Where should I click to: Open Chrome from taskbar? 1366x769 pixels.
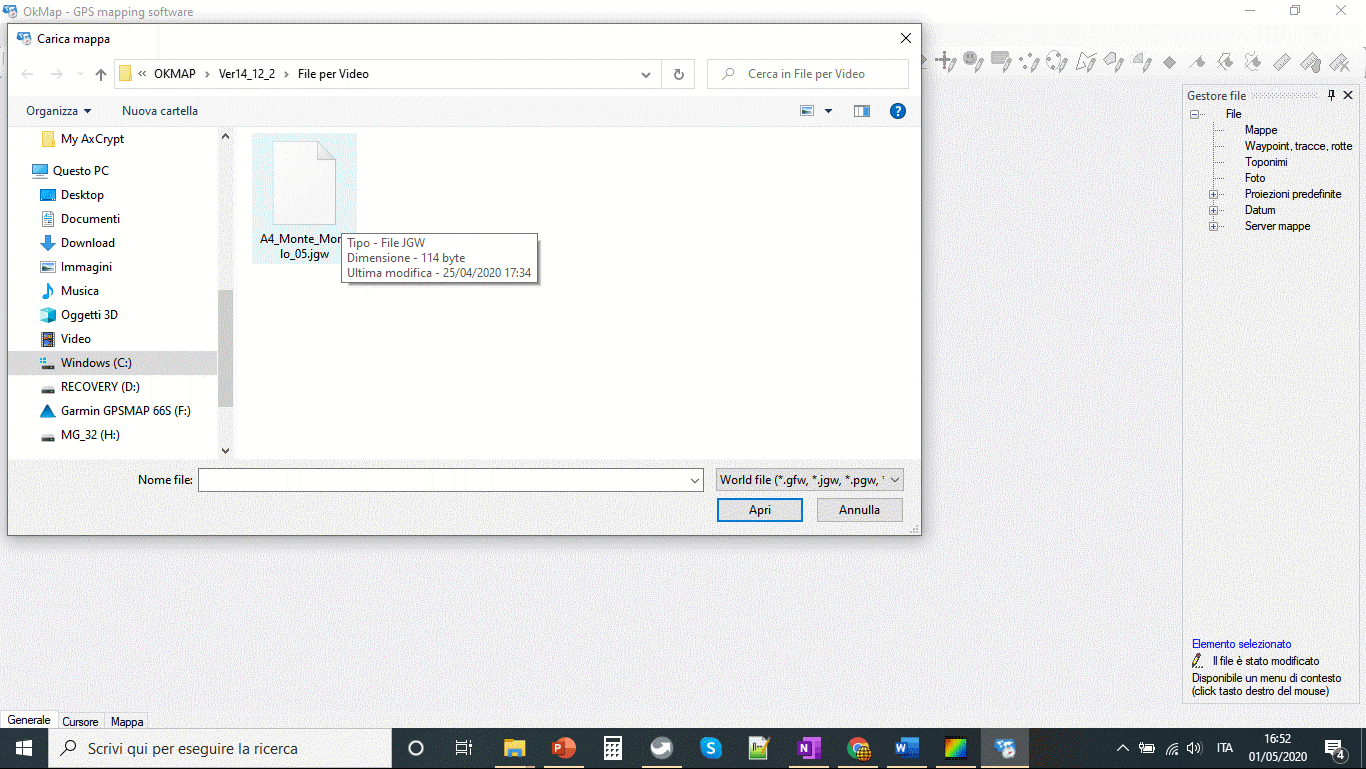(x=858, y=748)
